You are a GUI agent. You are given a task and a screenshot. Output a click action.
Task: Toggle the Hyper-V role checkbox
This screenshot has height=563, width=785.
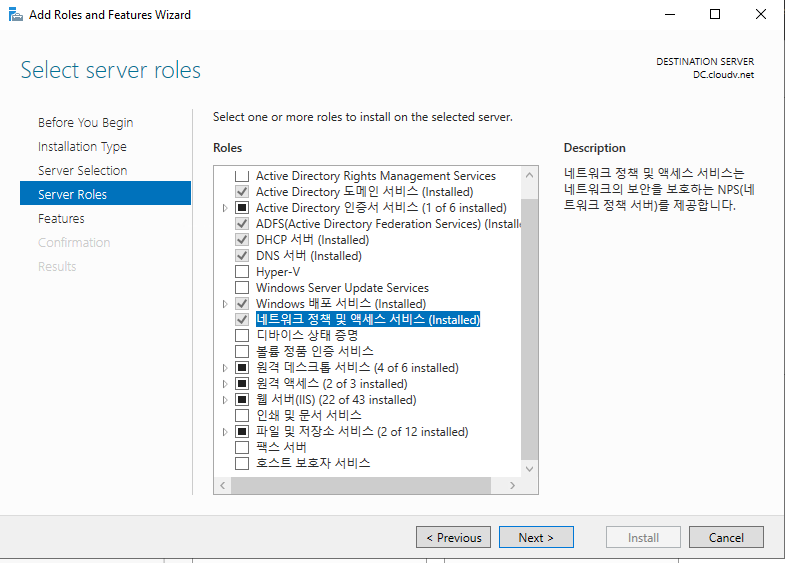coord(242,272)
